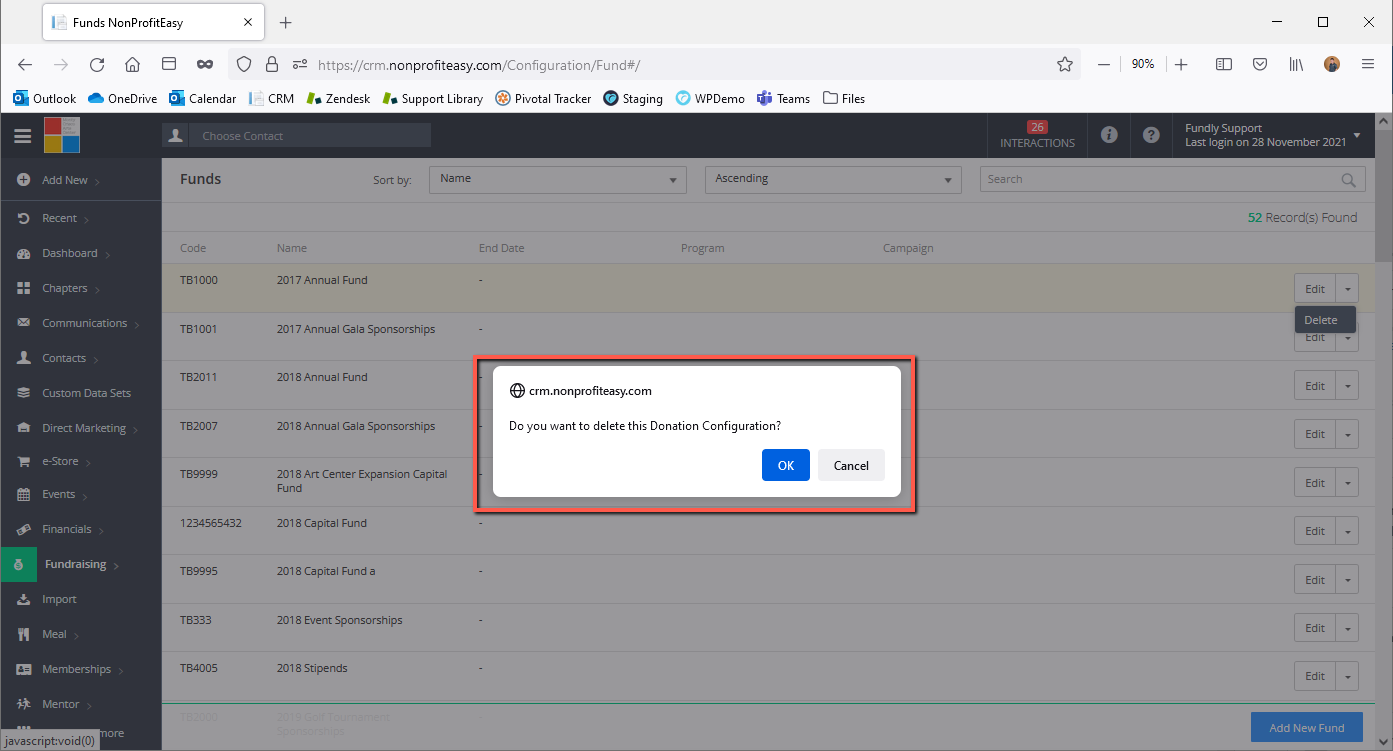
Task: Click the browser zoom in plus icon
Action: tap(1181, 64)
